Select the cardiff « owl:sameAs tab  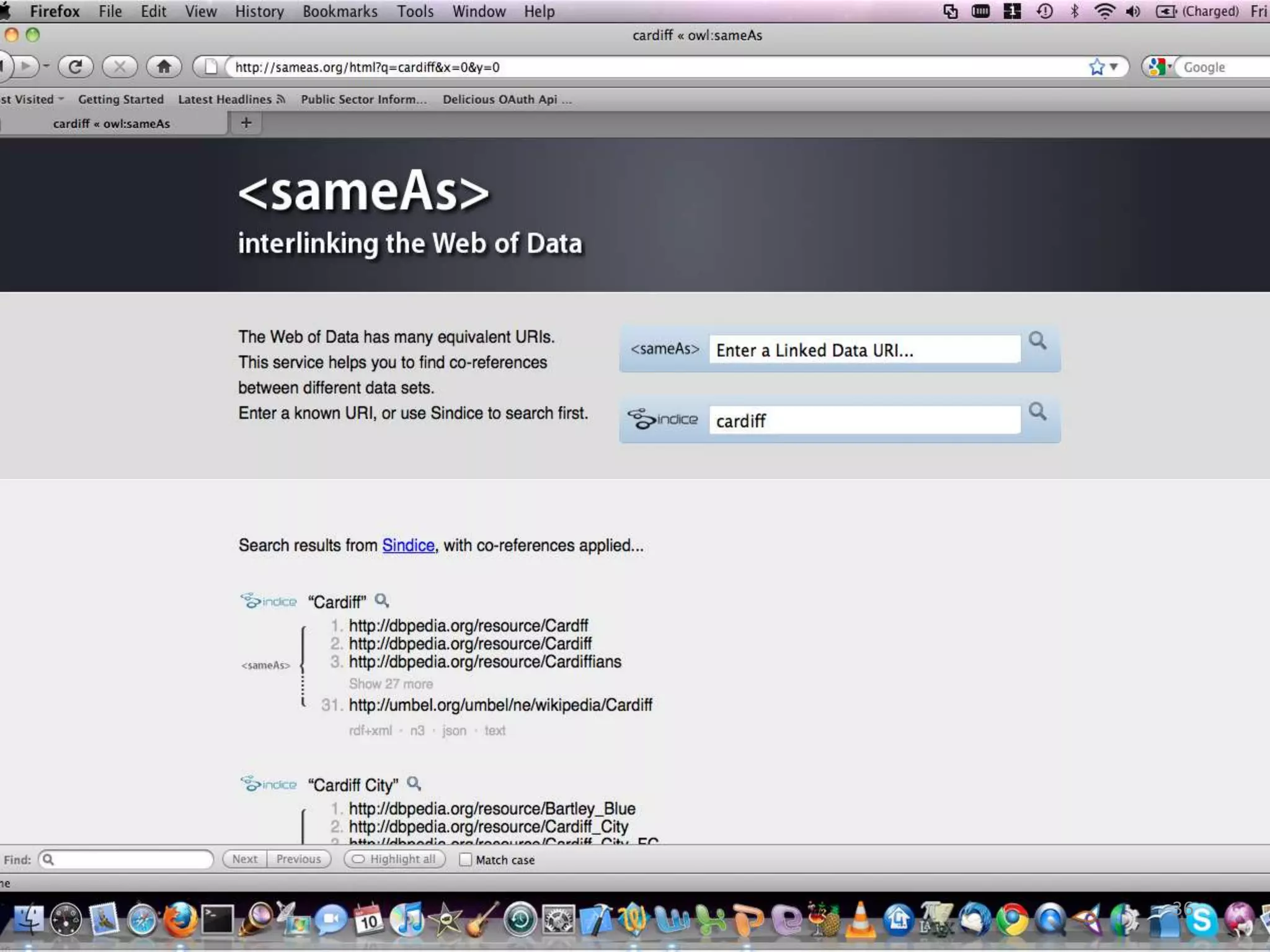tap(112, 123)
